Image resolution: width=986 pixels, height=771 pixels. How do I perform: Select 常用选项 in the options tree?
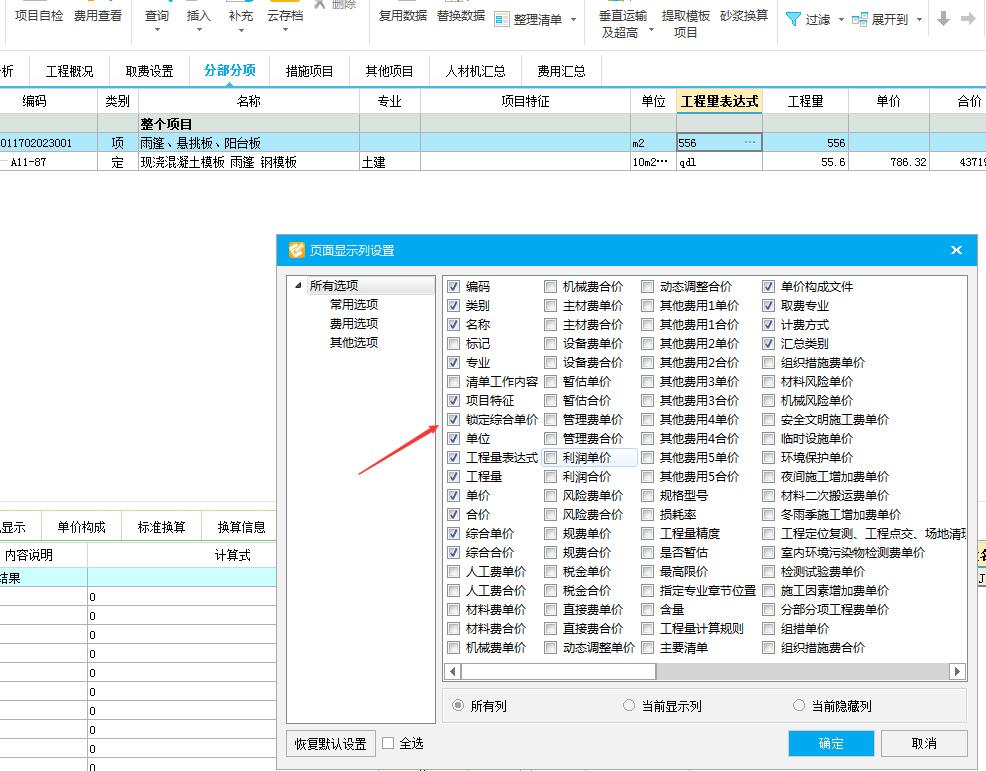354,304
